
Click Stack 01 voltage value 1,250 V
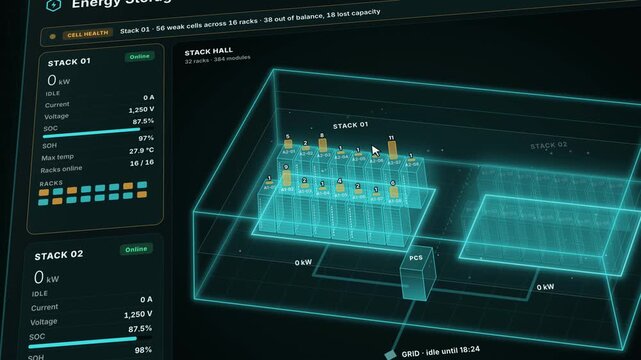click(x=141, y=110)
